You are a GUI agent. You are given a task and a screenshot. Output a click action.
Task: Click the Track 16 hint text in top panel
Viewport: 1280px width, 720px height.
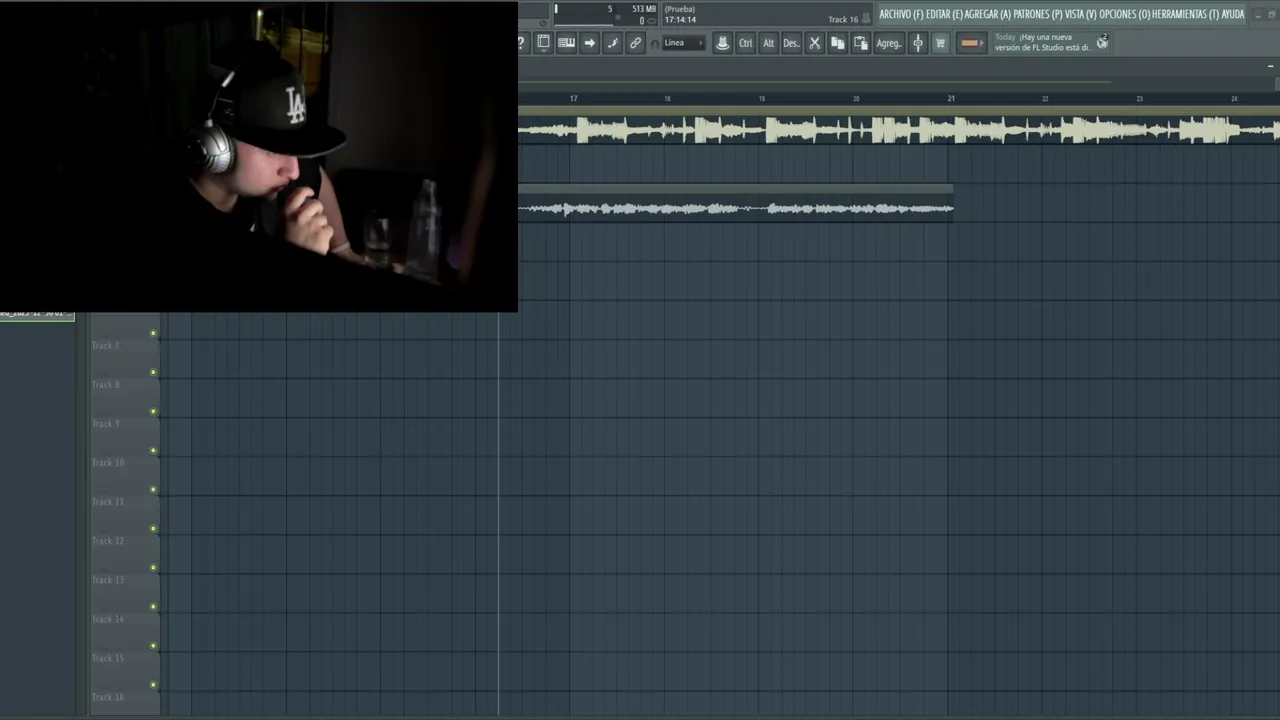[x=843, y=20]
